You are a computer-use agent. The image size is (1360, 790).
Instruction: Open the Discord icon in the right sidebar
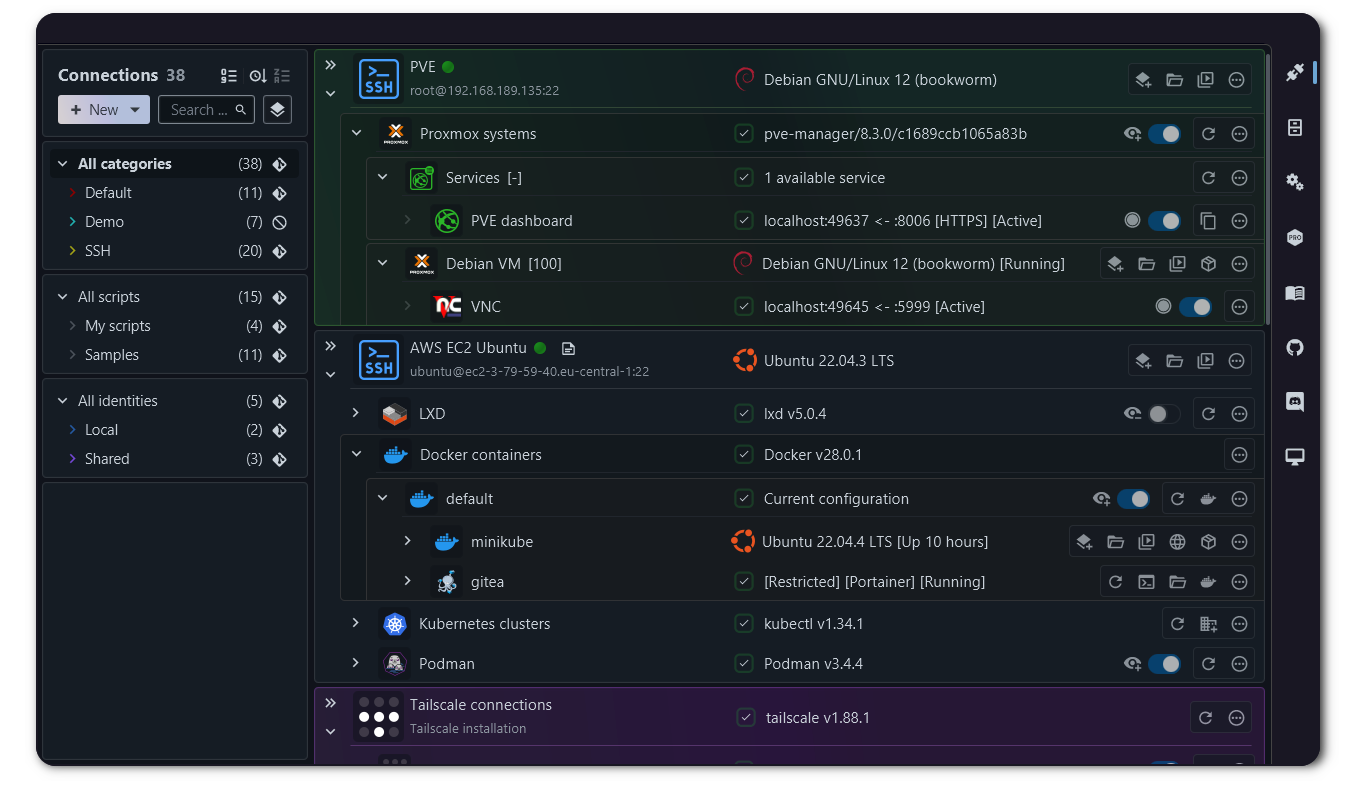click(x=1294, y=401)
